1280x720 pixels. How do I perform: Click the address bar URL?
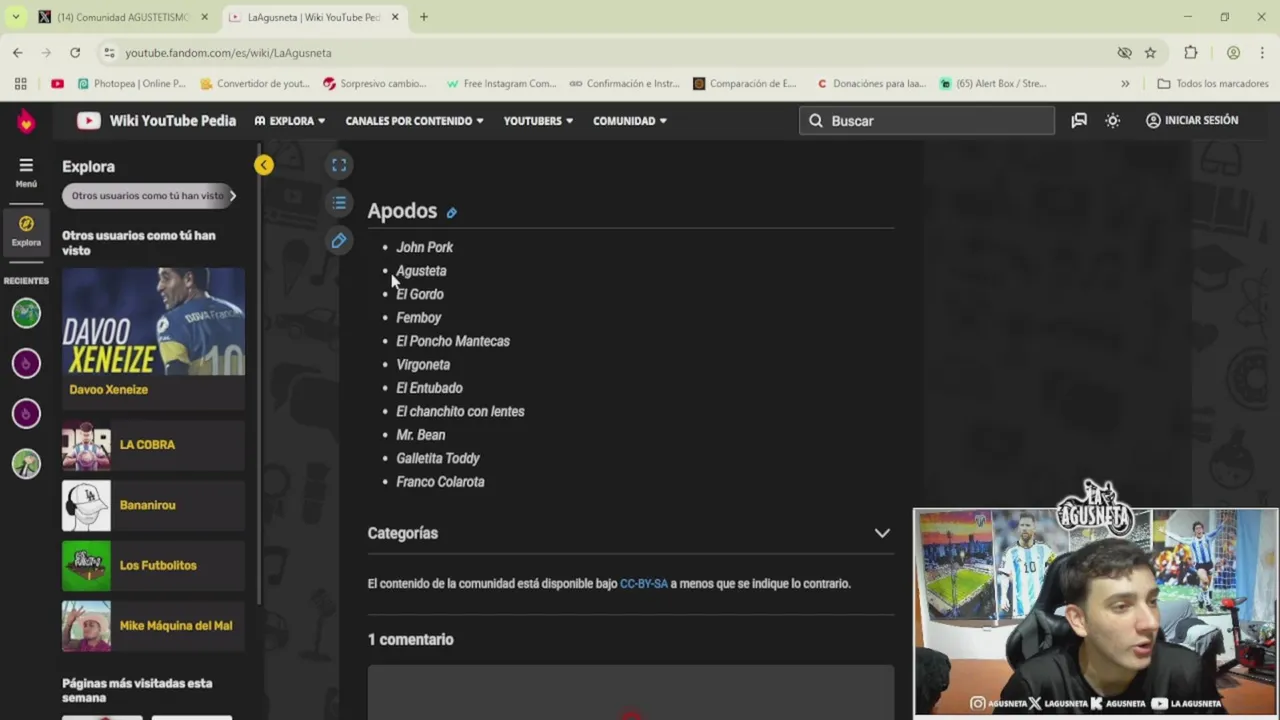(x=228, y=53)
